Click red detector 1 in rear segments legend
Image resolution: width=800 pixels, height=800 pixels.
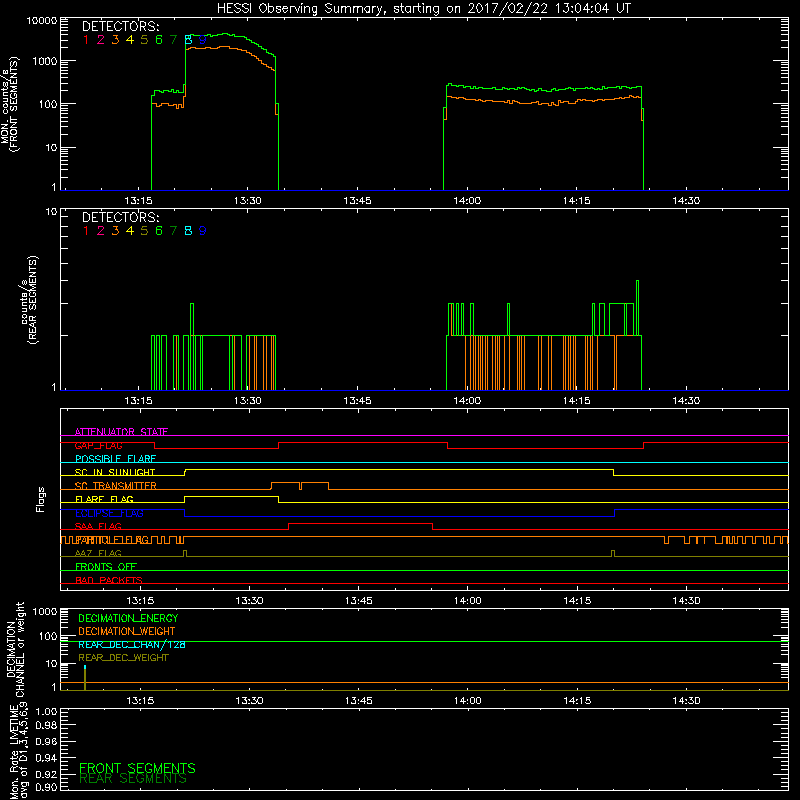pyautogui.click(x=86, y=231)
